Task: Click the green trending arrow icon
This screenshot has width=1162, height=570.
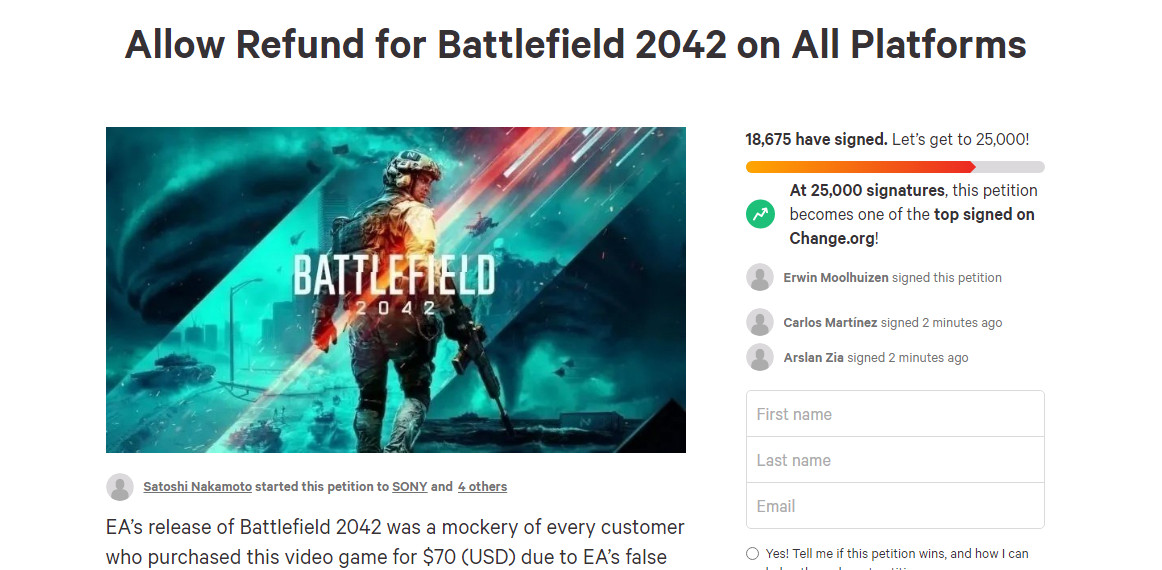Action: 760,213
